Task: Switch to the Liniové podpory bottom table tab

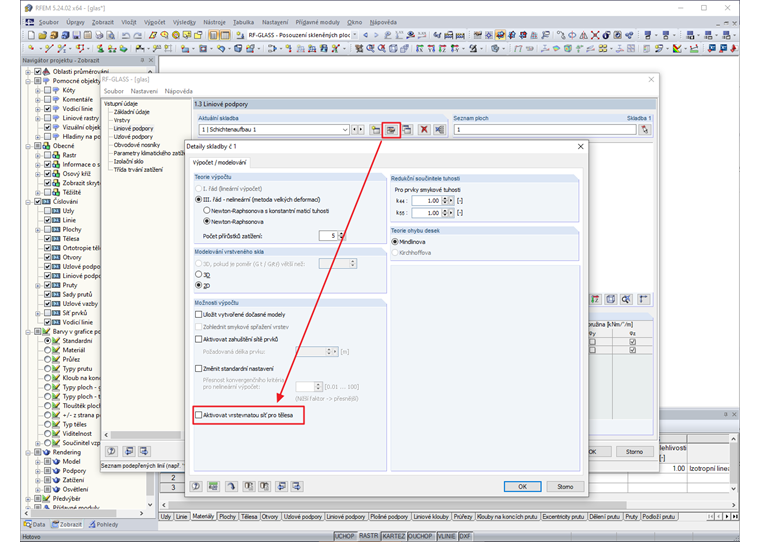Action: 345,517
